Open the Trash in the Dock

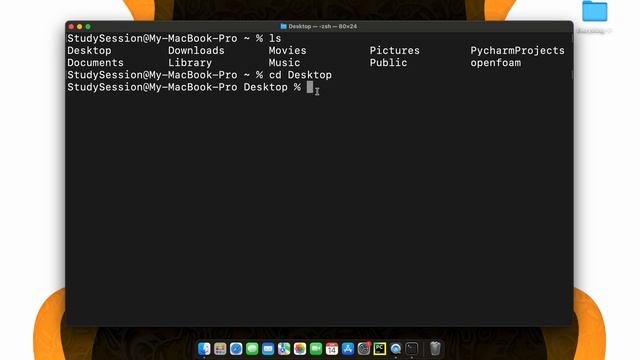tap(436, 349)
